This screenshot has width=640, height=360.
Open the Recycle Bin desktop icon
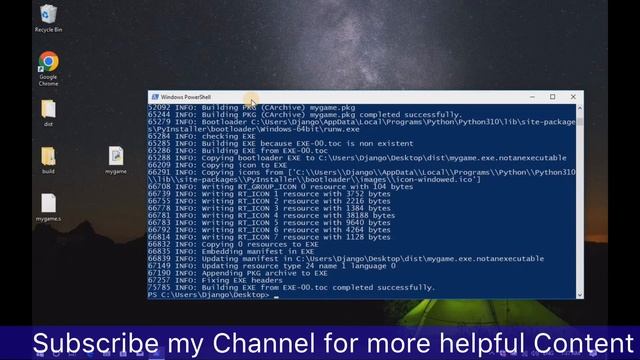48,18
